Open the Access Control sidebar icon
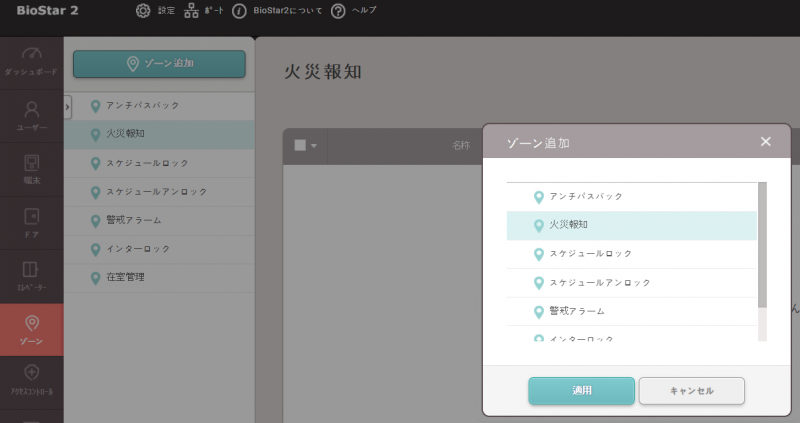 [x=31, y=380]
